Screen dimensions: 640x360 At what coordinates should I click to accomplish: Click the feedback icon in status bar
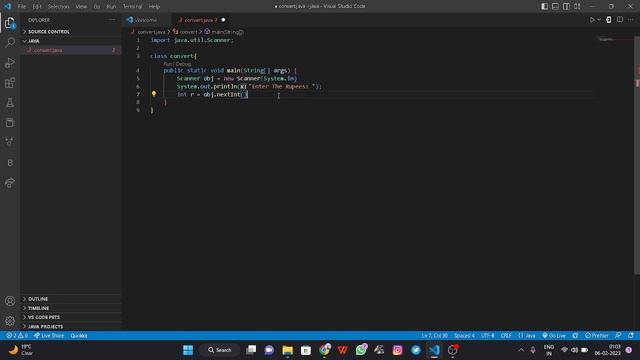618,336
